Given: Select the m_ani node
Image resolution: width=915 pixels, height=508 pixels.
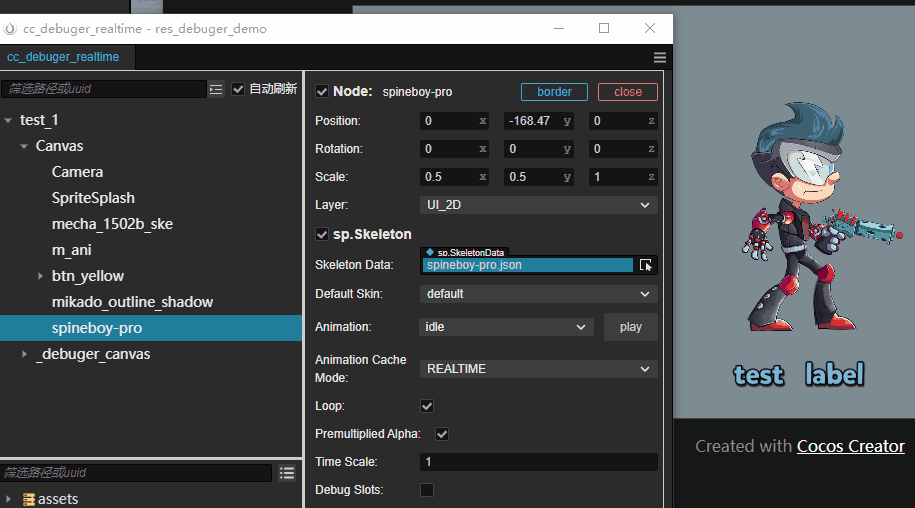Looking at the screenshot, I should tap(71, 250).
